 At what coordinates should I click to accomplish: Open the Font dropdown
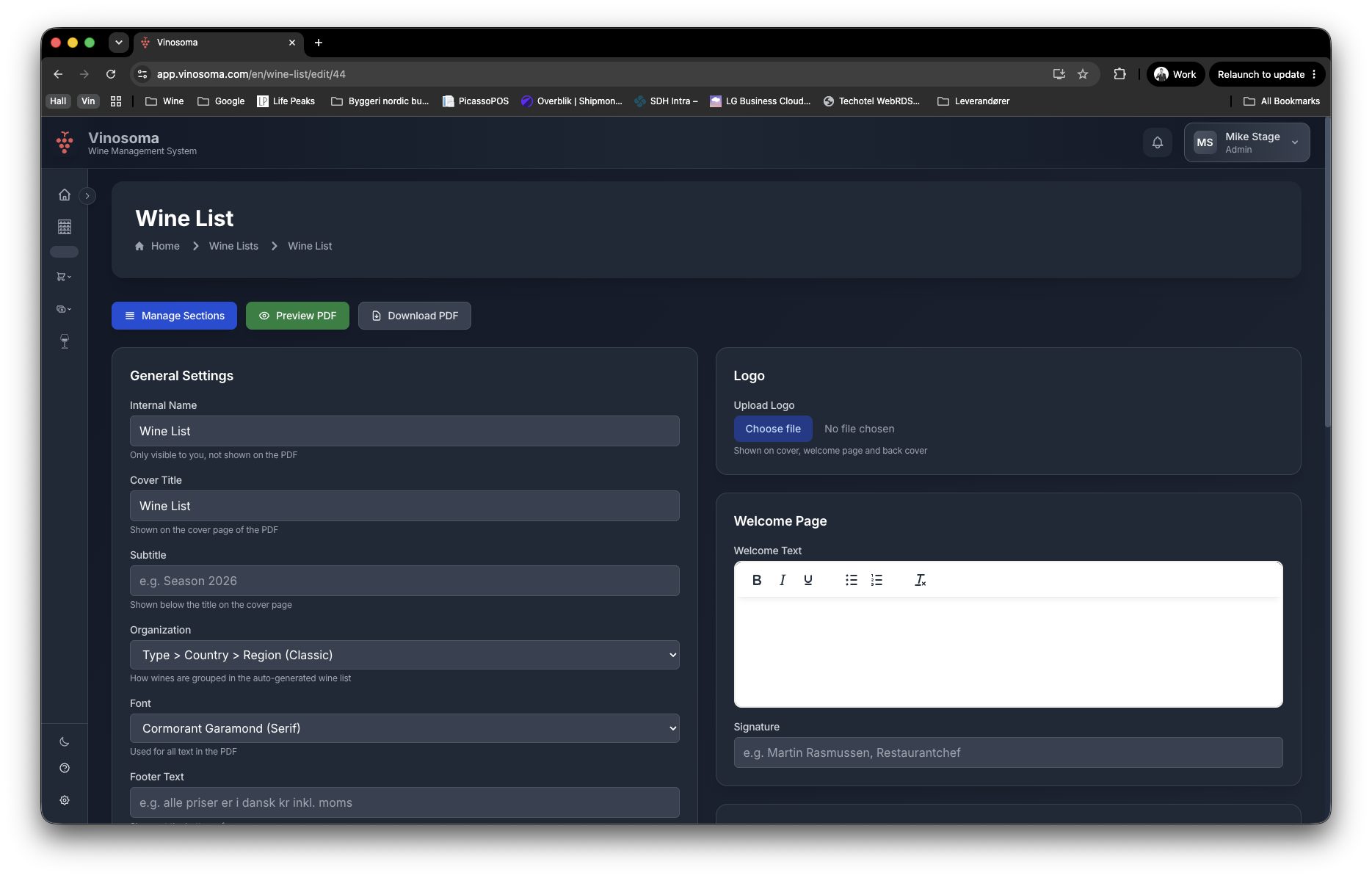(x=404, y=729)
